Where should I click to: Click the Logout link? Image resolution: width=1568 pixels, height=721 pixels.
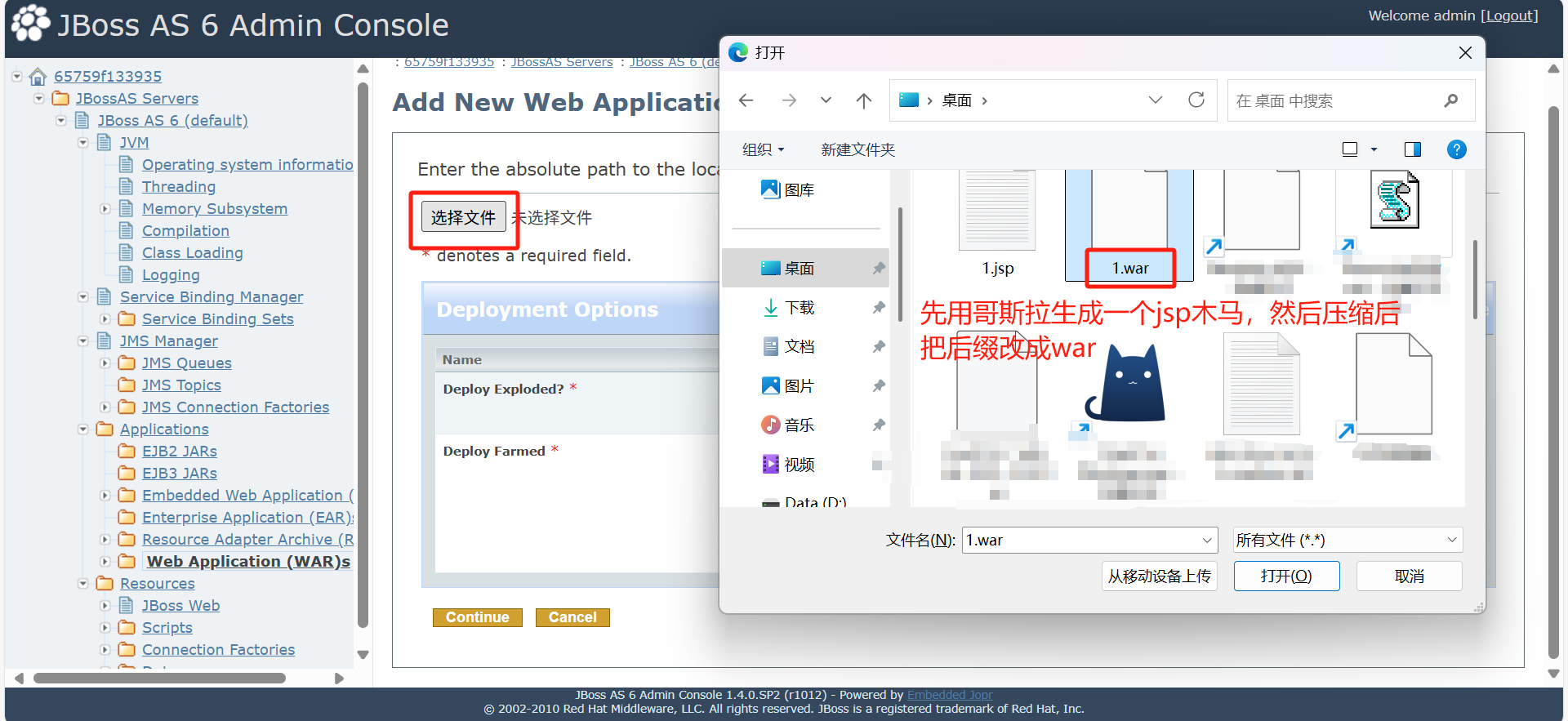(1509, 16)
